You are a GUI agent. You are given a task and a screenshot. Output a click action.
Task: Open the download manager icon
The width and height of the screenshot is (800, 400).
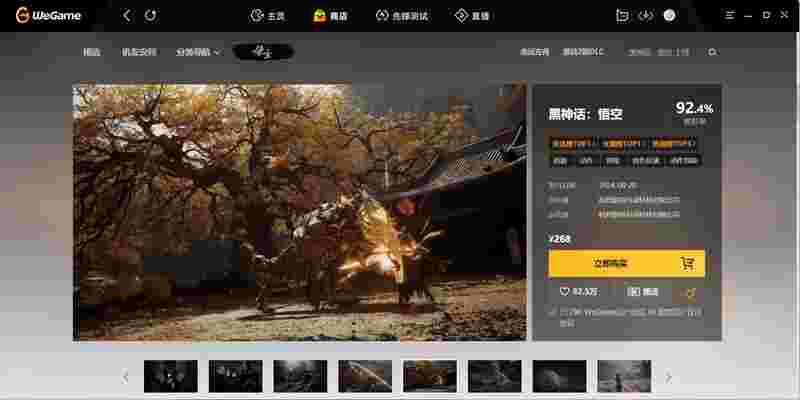pos(646,16)
